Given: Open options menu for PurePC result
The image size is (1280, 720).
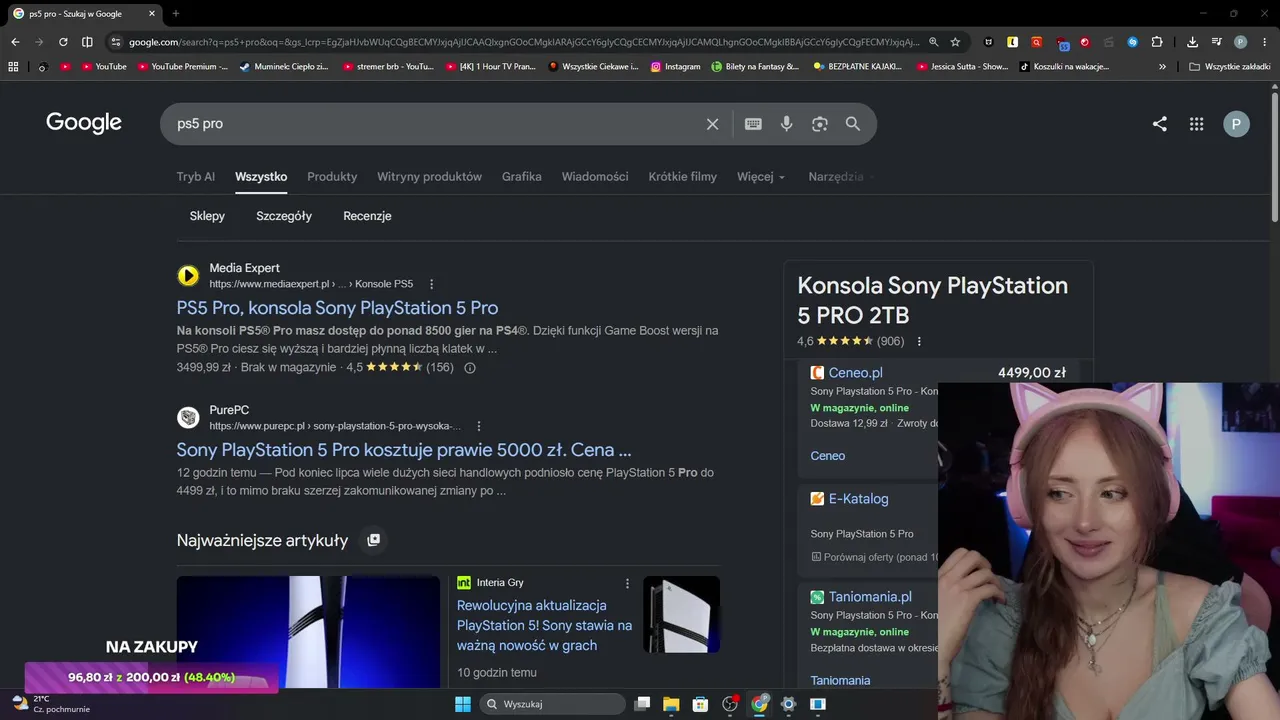Looking at the screenshot, I should tap(479, 426).
